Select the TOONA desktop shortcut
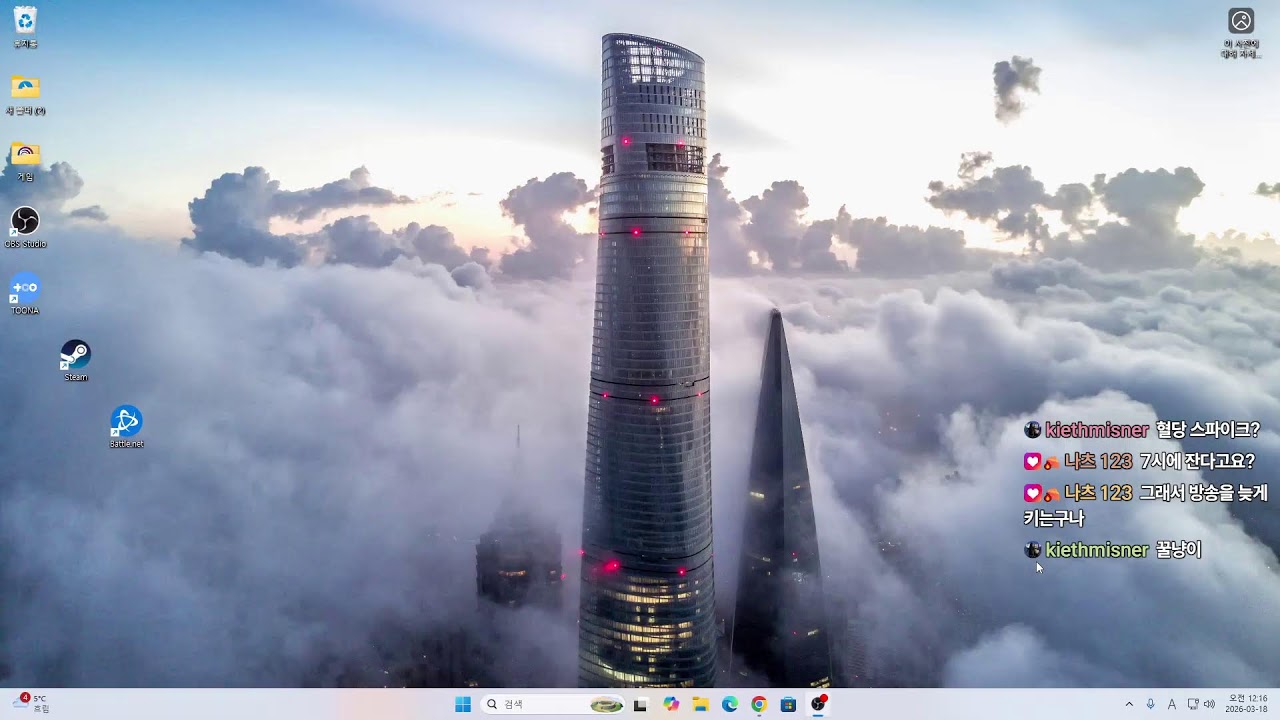1280x720 pixels. [x=25, y=293]
